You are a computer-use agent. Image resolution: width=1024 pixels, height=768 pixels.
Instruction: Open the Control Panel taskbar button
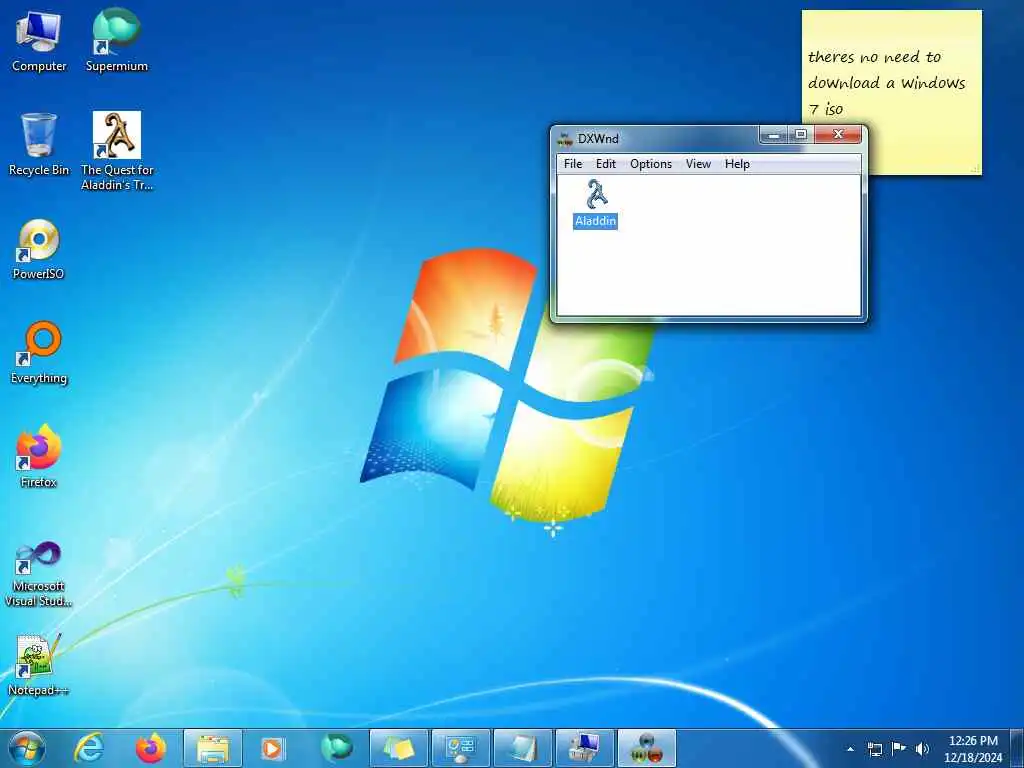[460, 748]
